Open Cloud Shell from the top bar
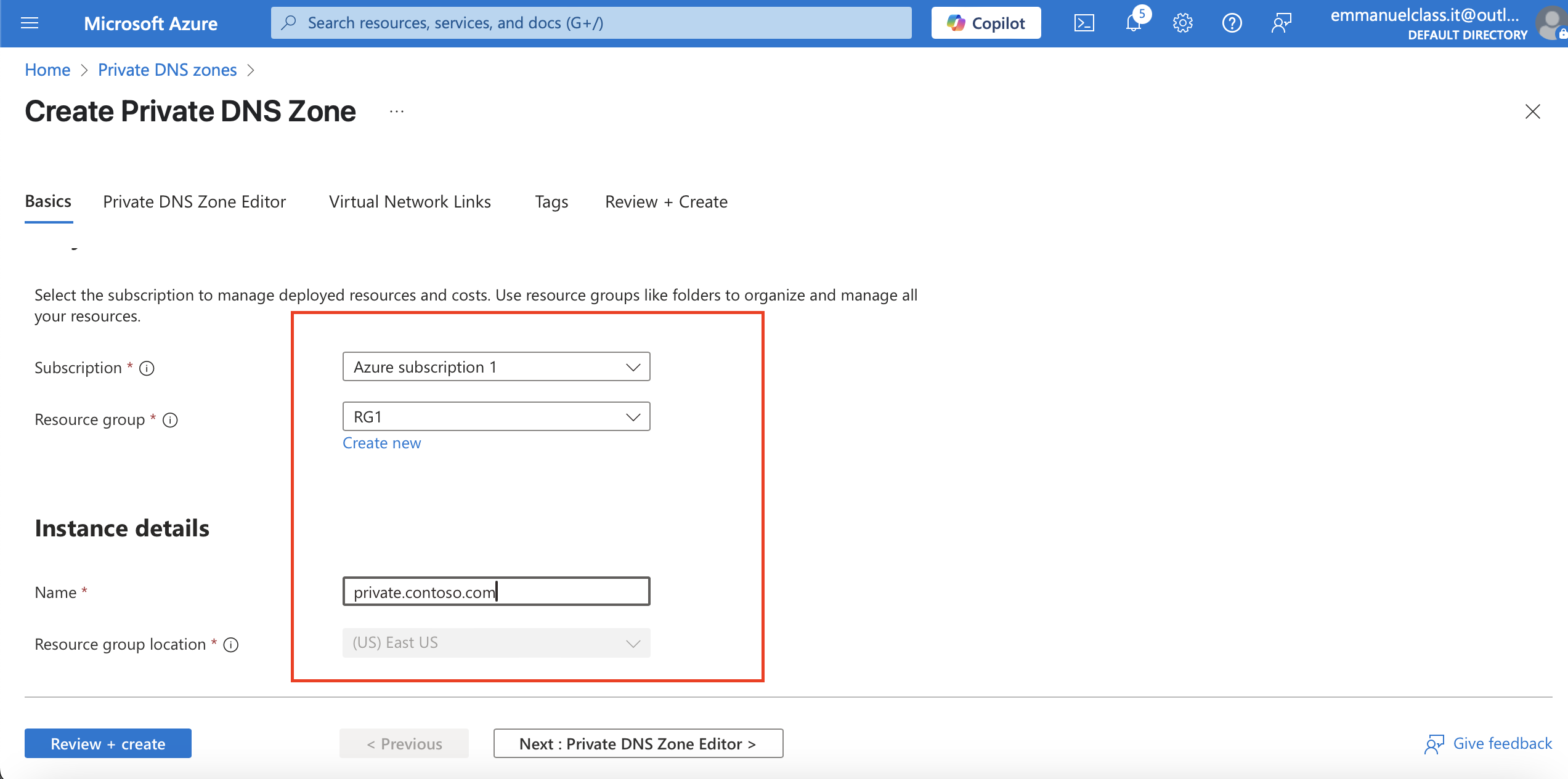 point(1084,23)
